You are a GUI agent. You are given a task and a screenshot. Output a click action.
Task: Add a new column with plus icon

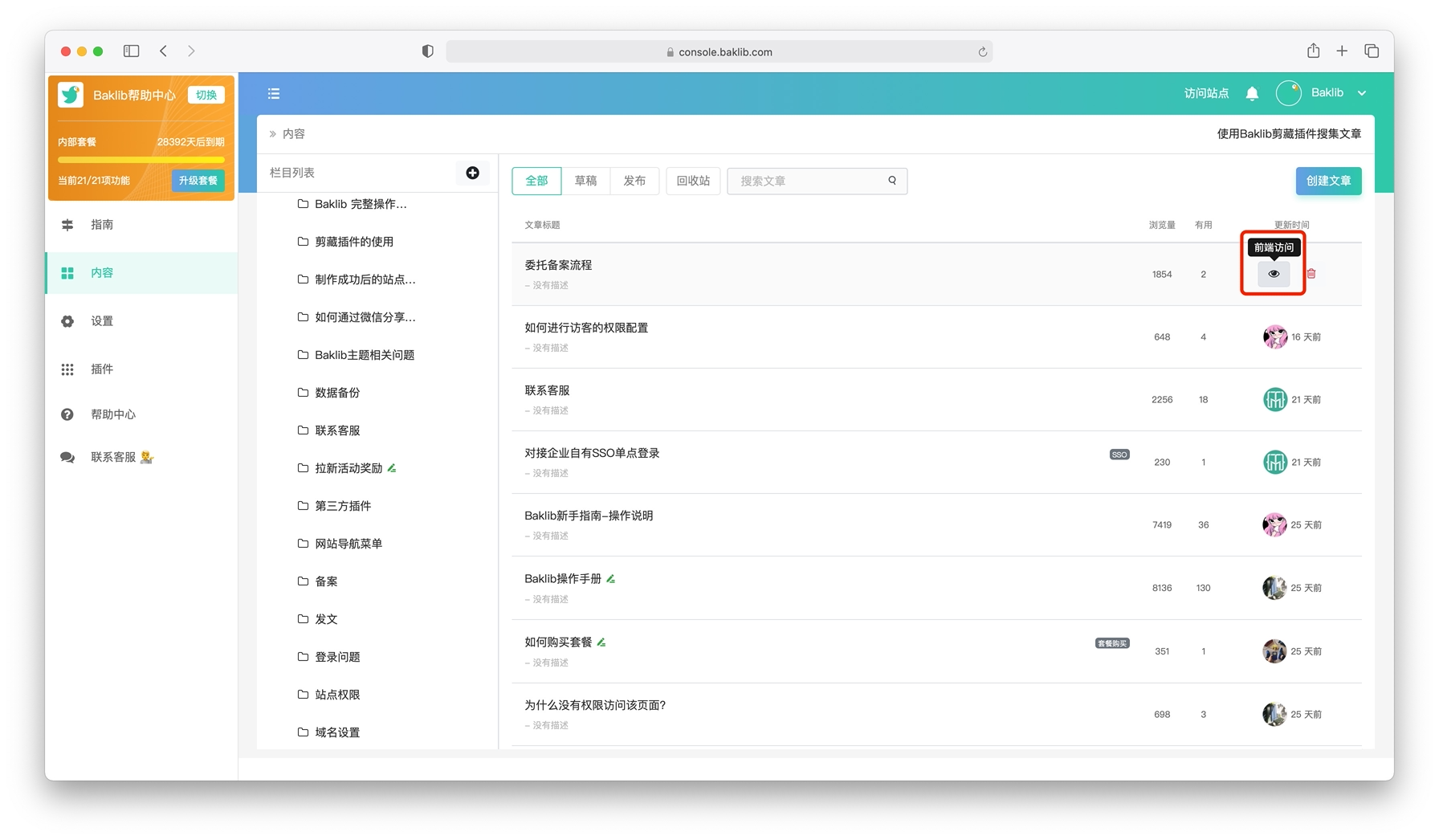click(x=472, y=173)
